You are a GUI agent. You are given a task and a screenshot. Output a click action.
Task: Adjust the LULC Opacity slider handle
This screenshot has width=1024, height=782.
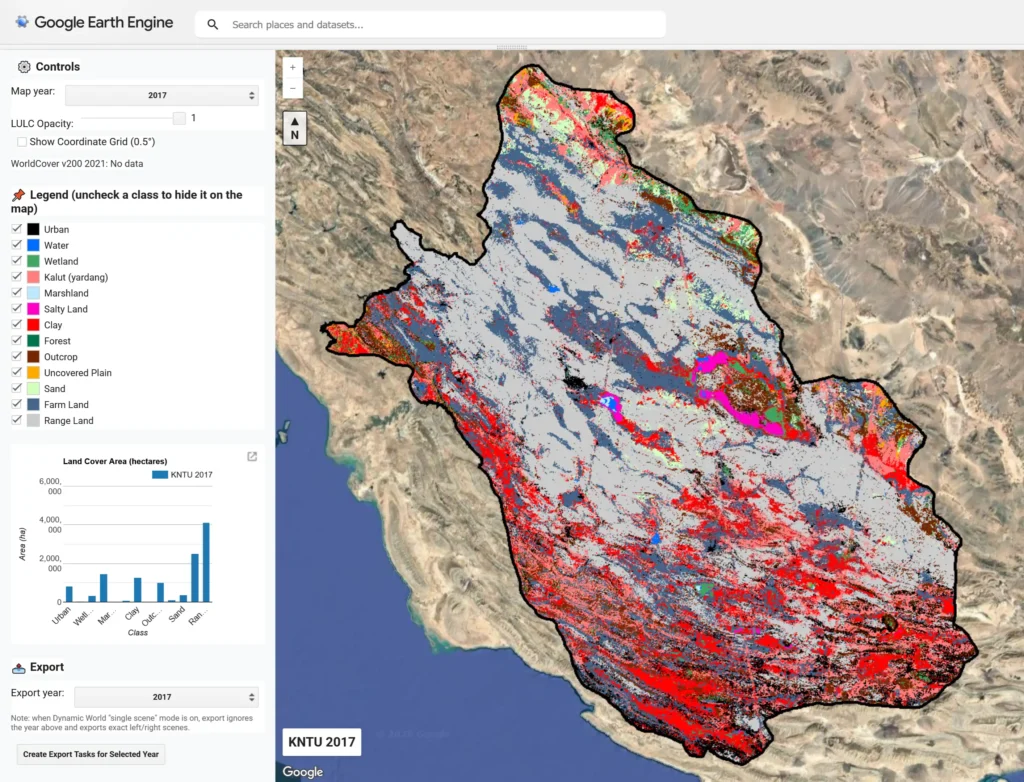(179, 118)
